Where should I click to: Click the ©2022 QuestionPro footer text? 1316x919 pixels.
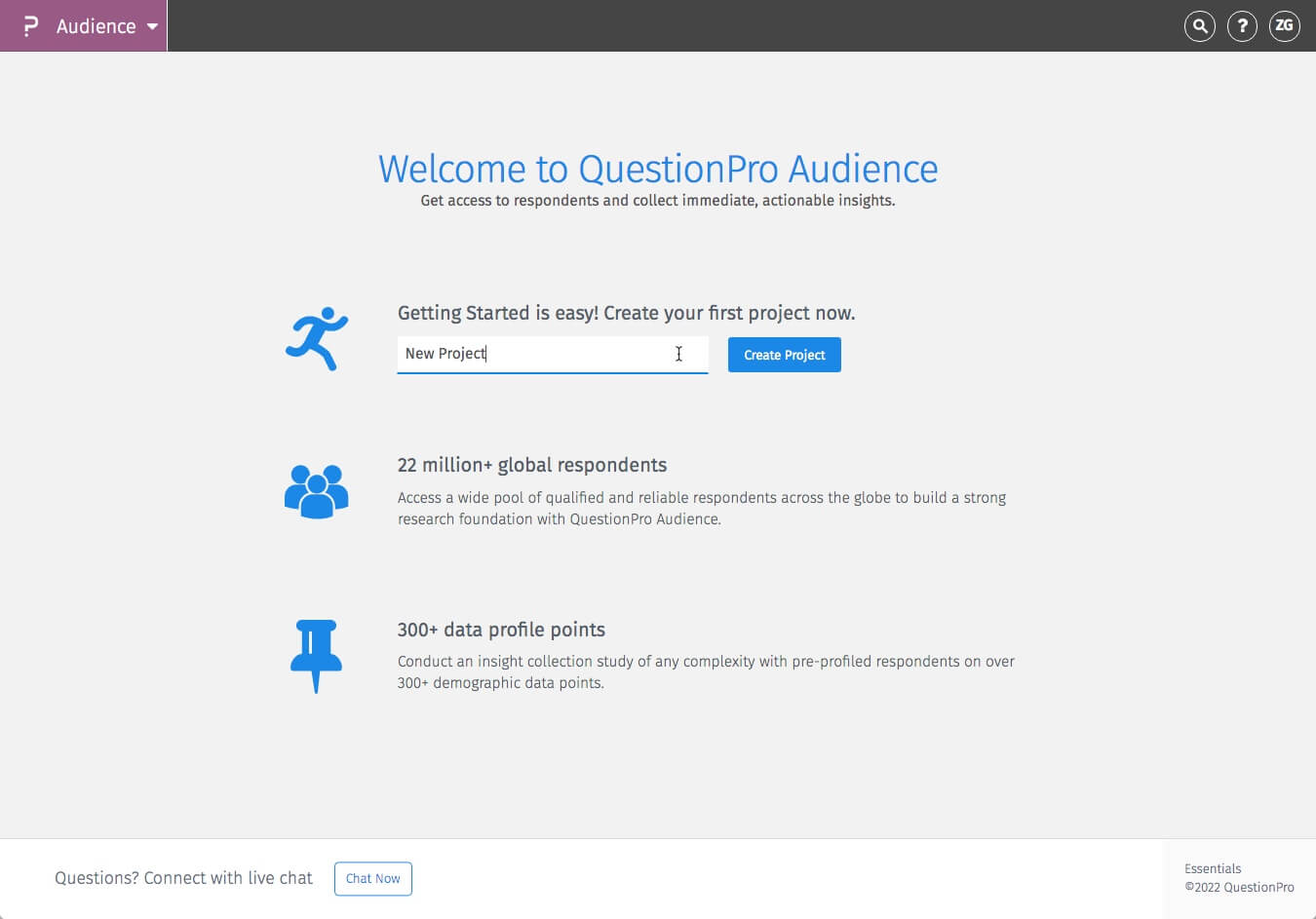click(x=1239, y=887)
